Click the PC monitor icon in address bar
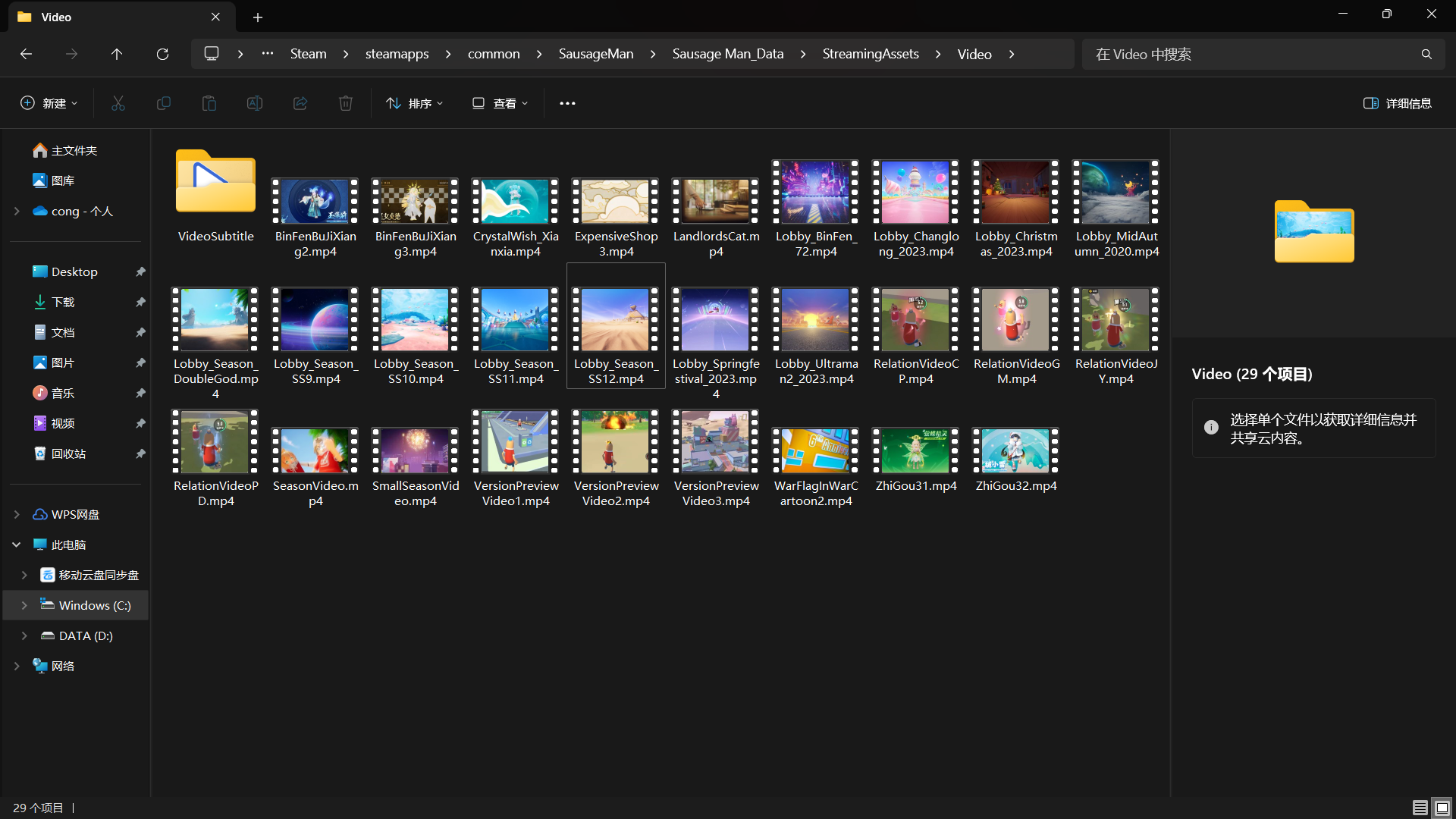The image size is (1456, 819). tap(212, 54)
